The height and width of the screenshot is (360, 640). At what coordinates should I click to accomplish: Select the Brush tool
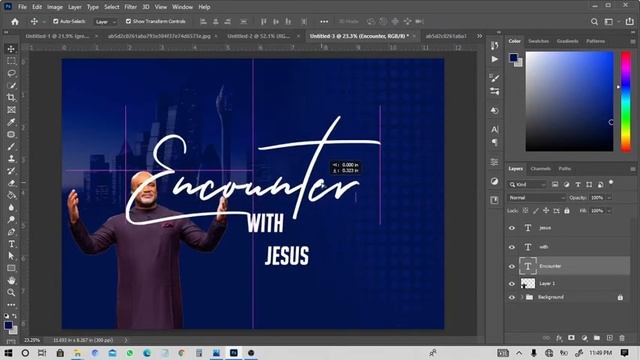click(x=11, y=147)
